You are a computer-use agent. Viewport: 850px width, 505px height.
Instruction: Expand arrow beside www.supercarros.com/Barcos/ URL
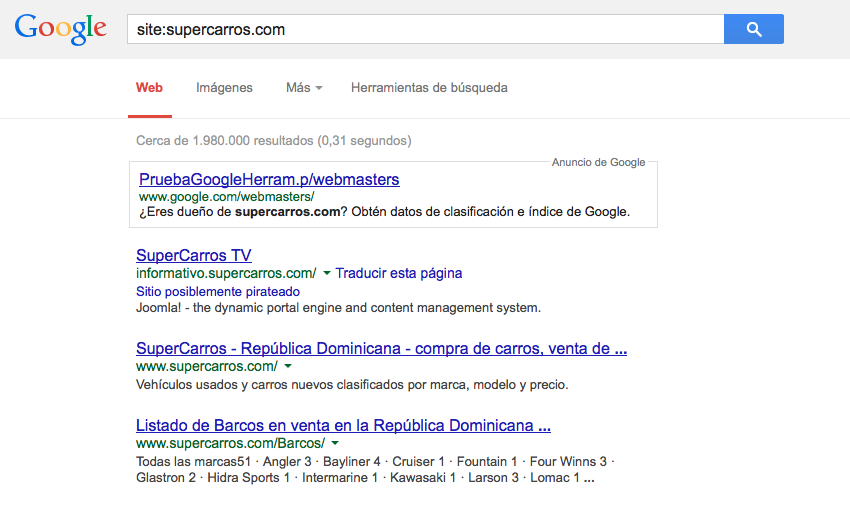335,444
